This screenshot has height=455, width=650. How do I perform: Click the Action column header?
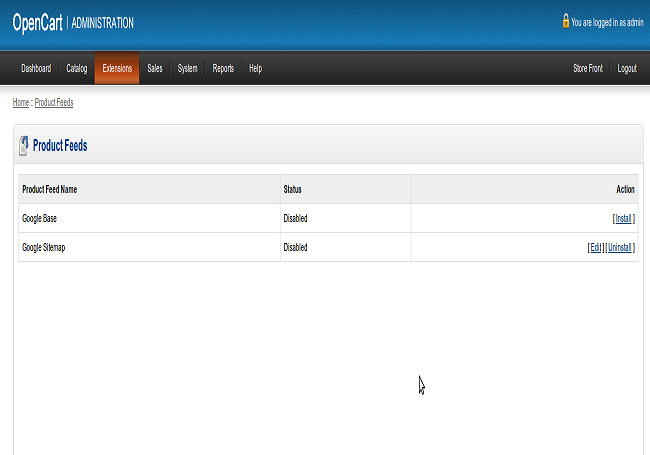pyautogui.click(x=625, y=189)
